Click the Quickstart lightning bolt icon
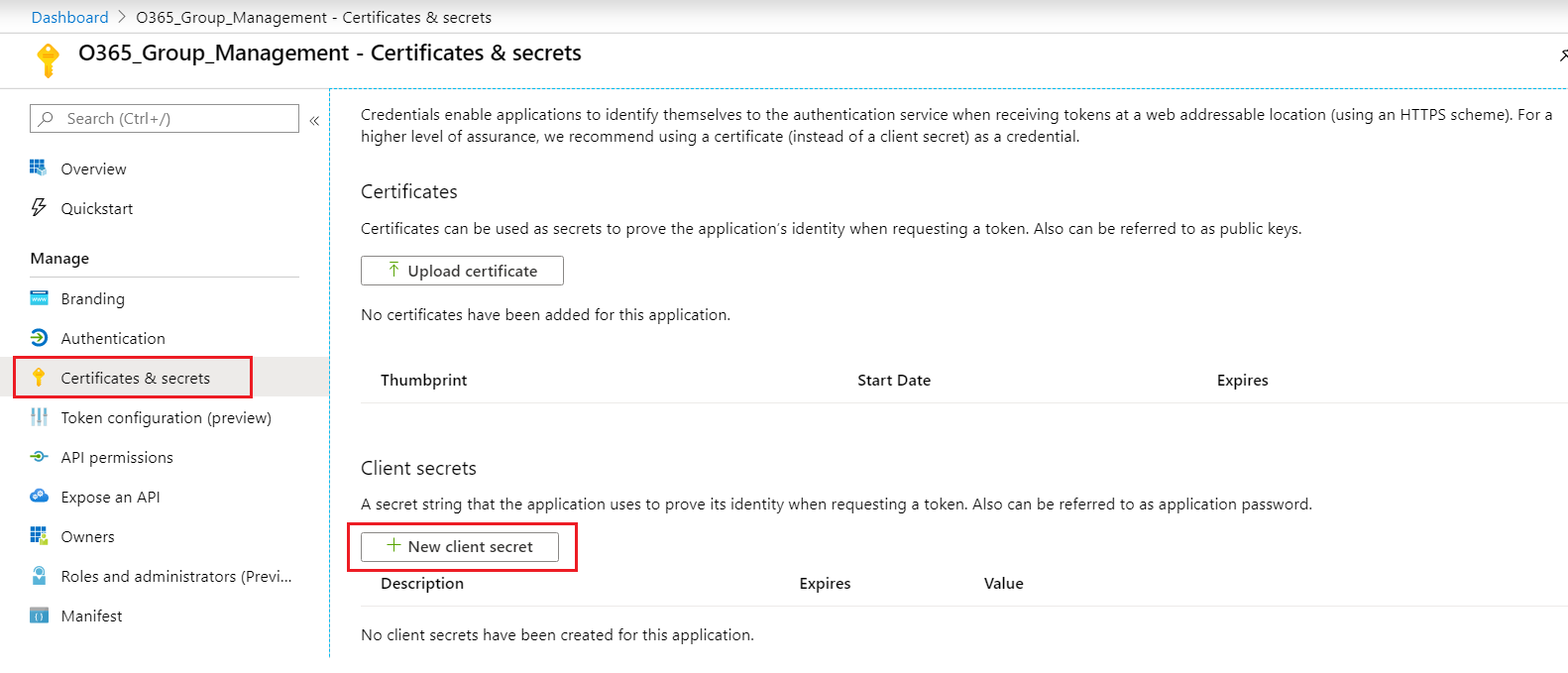The width and height of the screenshot is (1568, 673). 39,208
